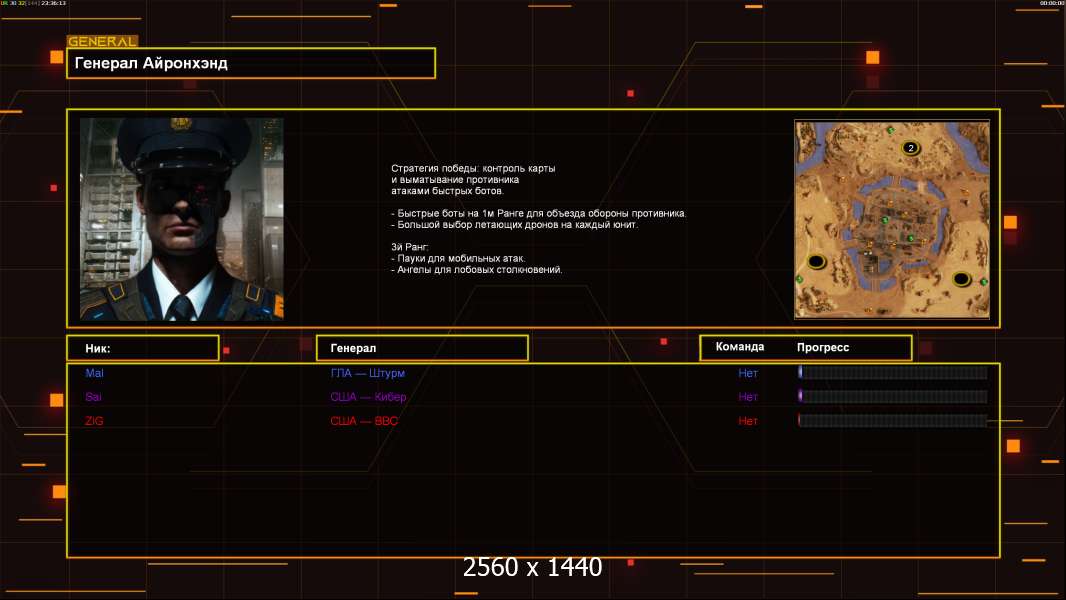Viewport: 1066px width, 600px height.
Task: Click the General Ironhand portrait image
Action: [x=181, y=219]
